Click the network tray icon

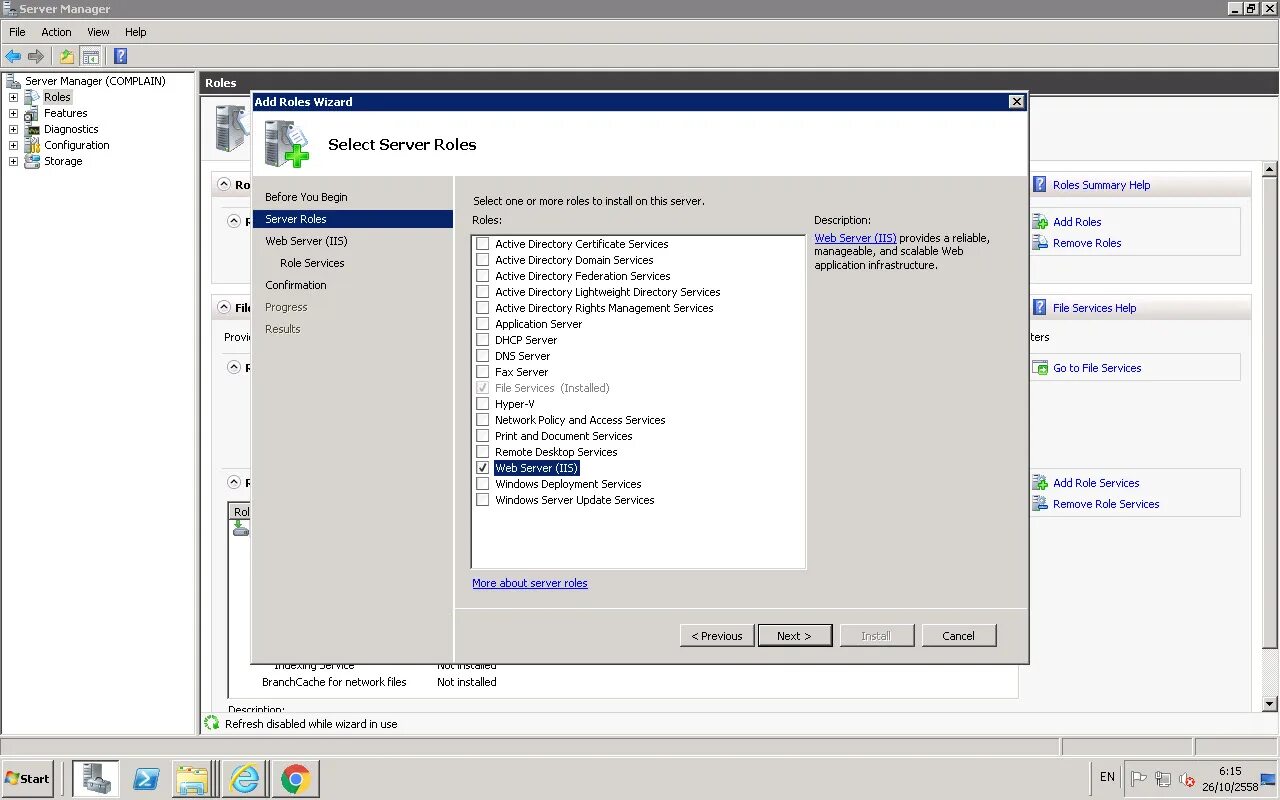pos(1163,779)
